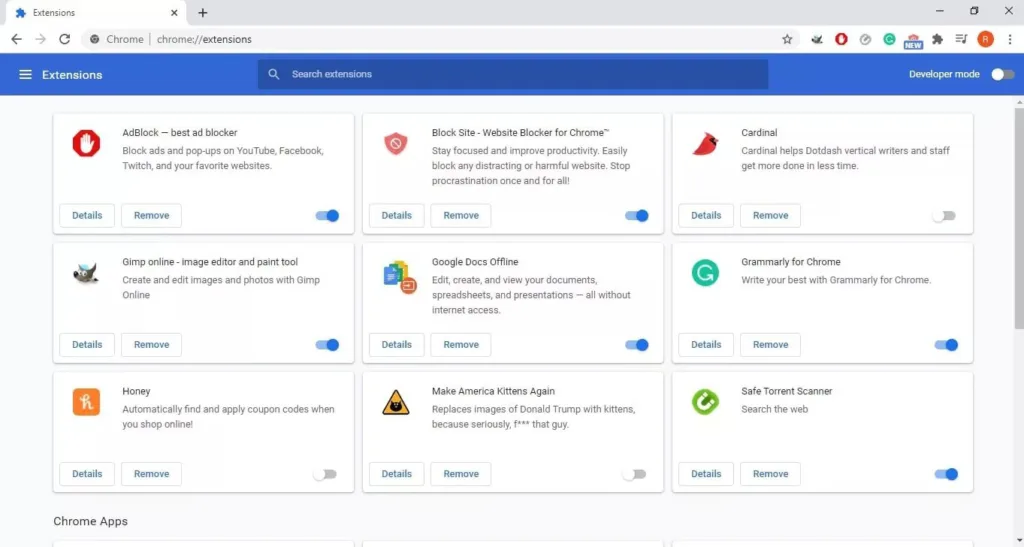Image resolution: width=1024 pixels, height=547 pixels.
Task: Click the AdBlock red stop-hand logo
Action: pyautogui.click(x=86, y=143)
